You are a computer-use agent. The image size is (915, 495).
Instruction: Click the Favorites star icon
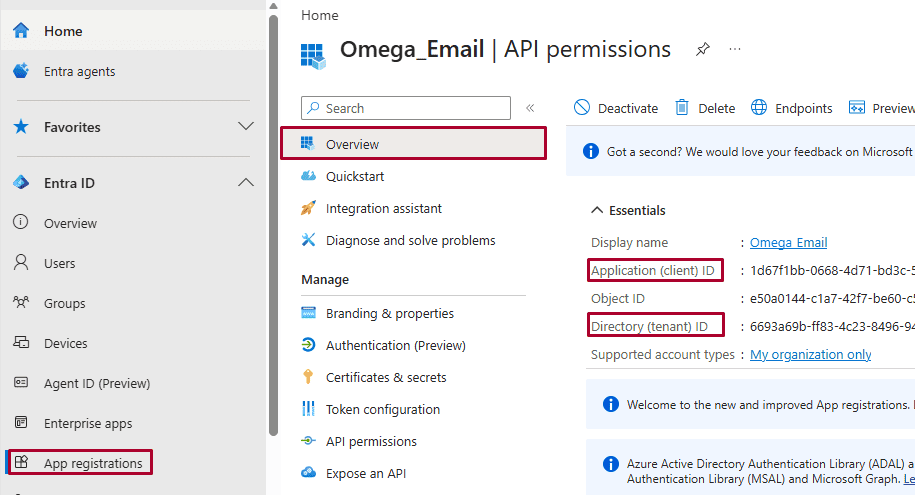pyautogui.click(x=21, y=126)
